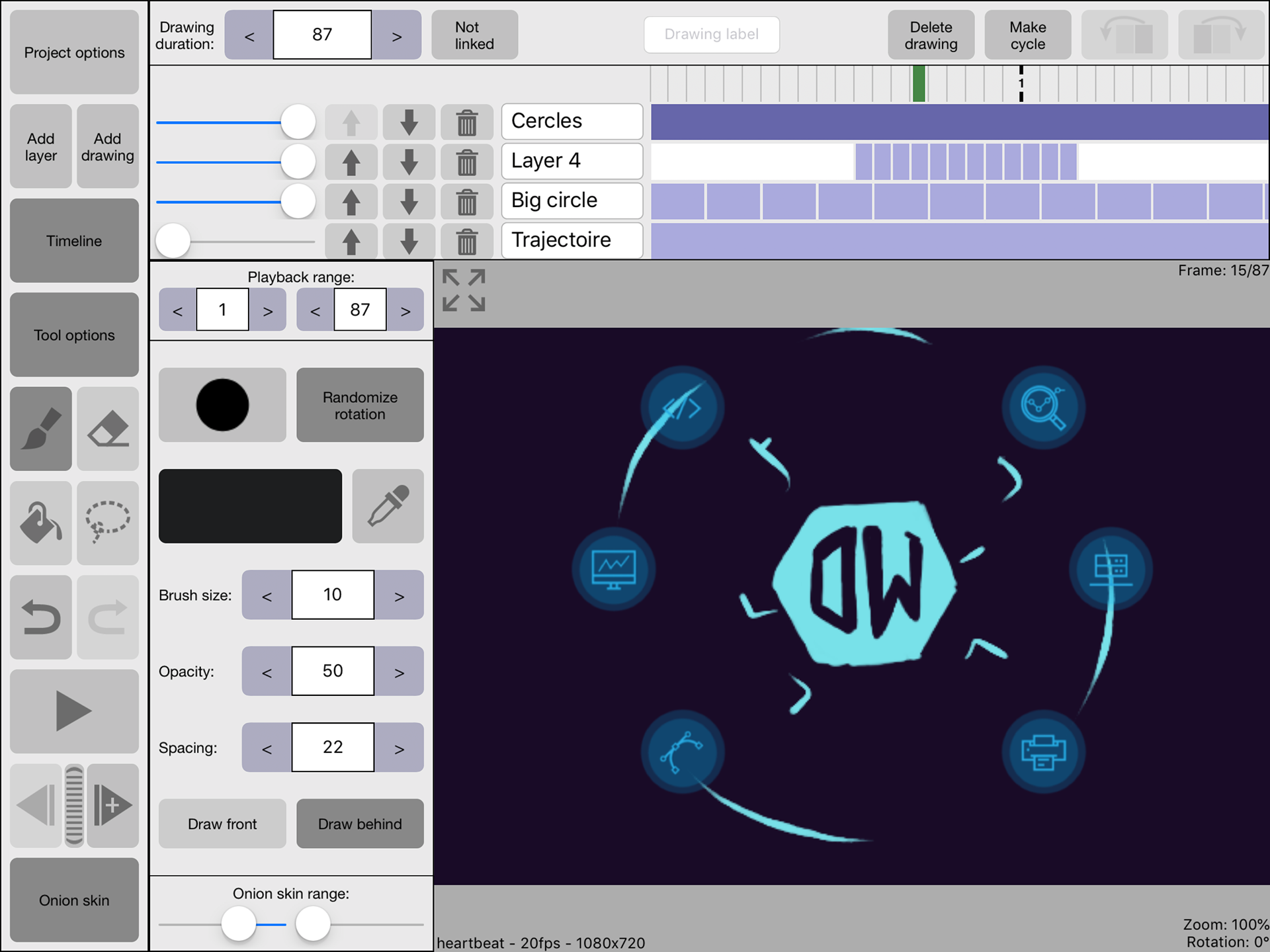This screenshot has width=1270, height=952.
Task: Increase playback range start
Action: (268, 310)
